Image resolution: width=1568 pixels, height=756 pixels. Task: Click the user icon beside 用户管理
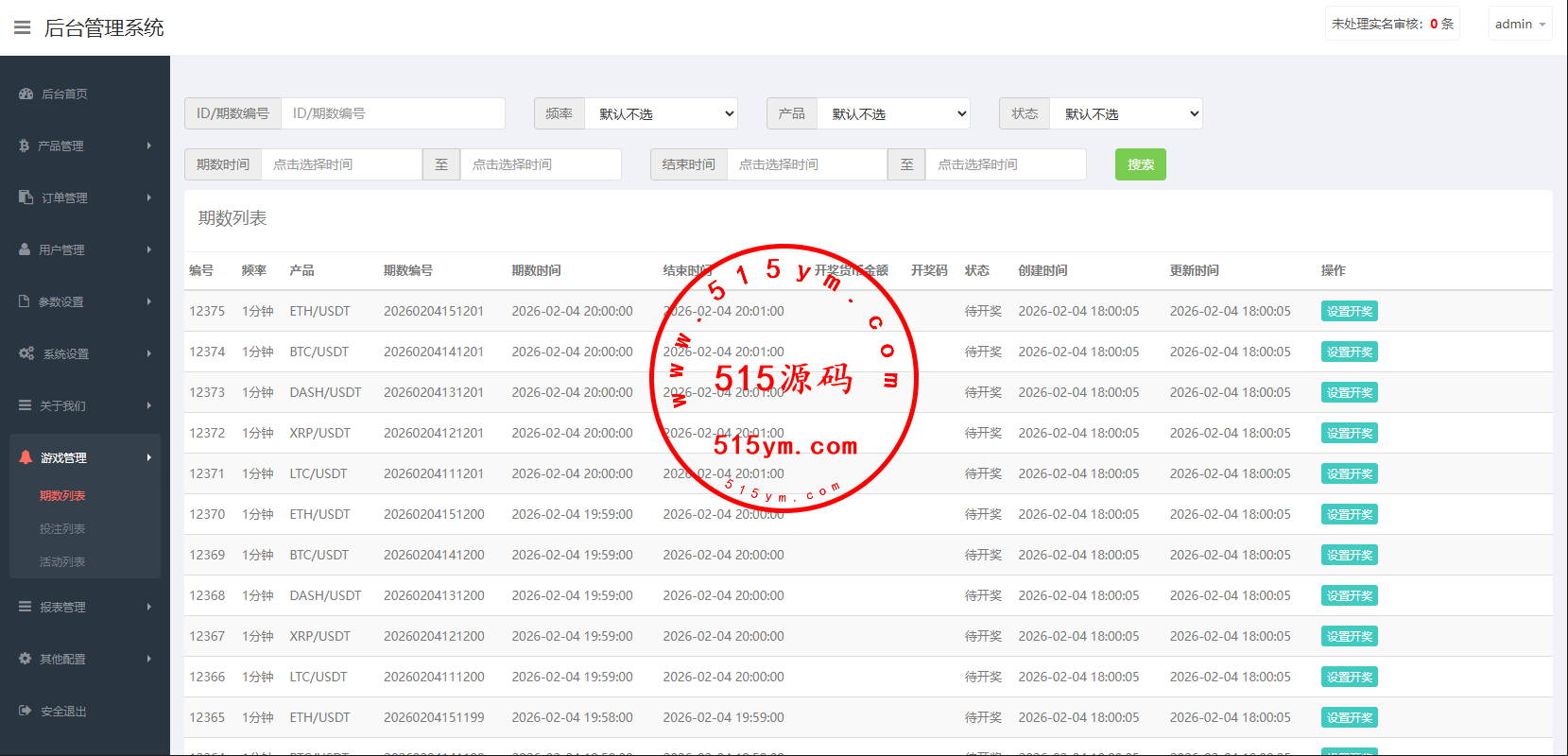pos(25,249)
